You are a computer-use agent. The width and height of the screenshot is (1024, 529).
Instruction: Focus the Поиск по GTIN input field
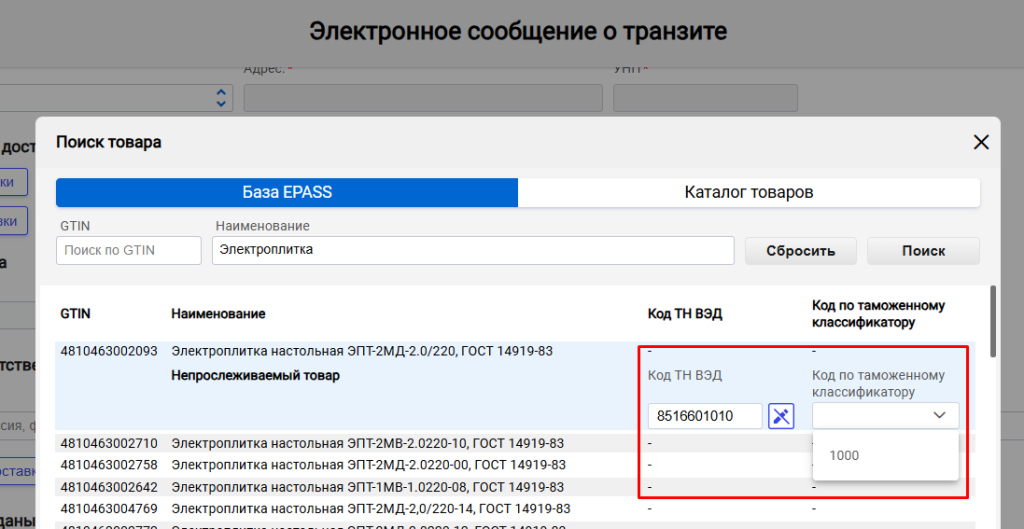pyautogui.click(x=128, y=250)
